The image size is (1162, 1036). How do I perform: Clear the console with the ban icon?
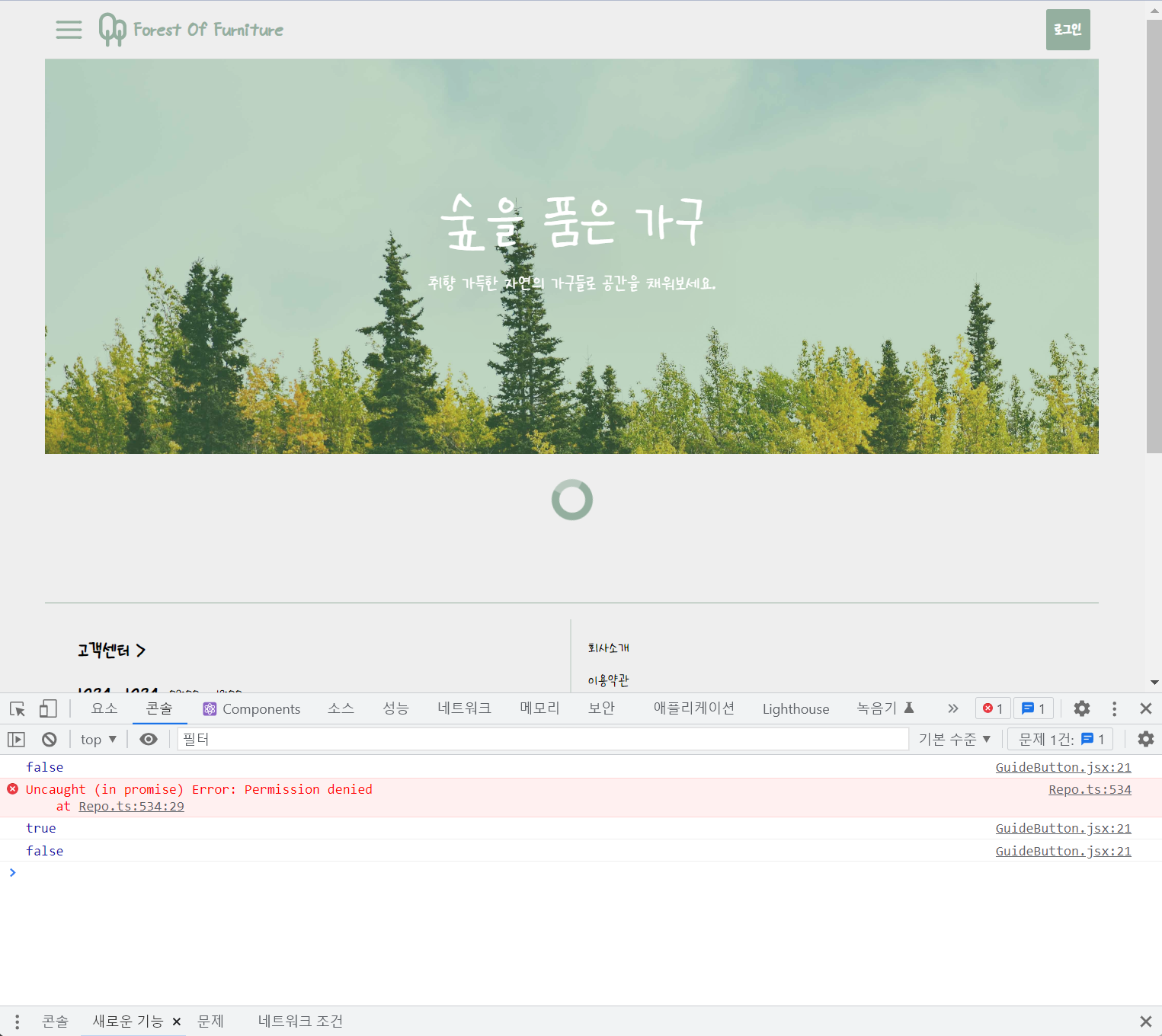pyautogui.click(x=50, y=739)
